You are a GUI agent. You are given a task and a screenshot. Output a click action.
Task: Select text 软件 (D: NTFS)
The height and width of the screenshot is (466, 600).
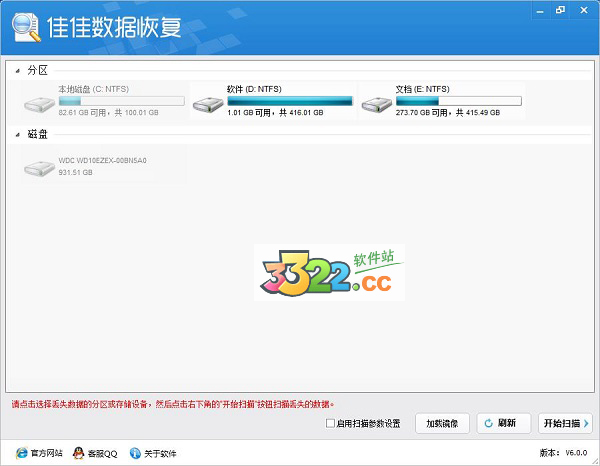(x=254, y=89)
